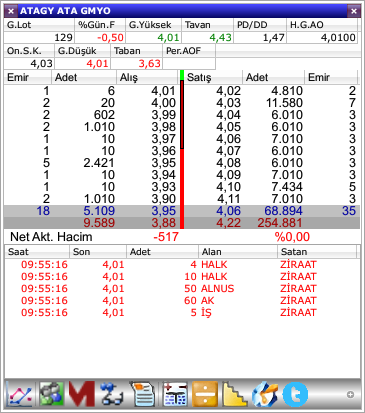Click the blue network nodes icon
The height and width of the screenshot is (413, 365).
[x=112, y=394]
